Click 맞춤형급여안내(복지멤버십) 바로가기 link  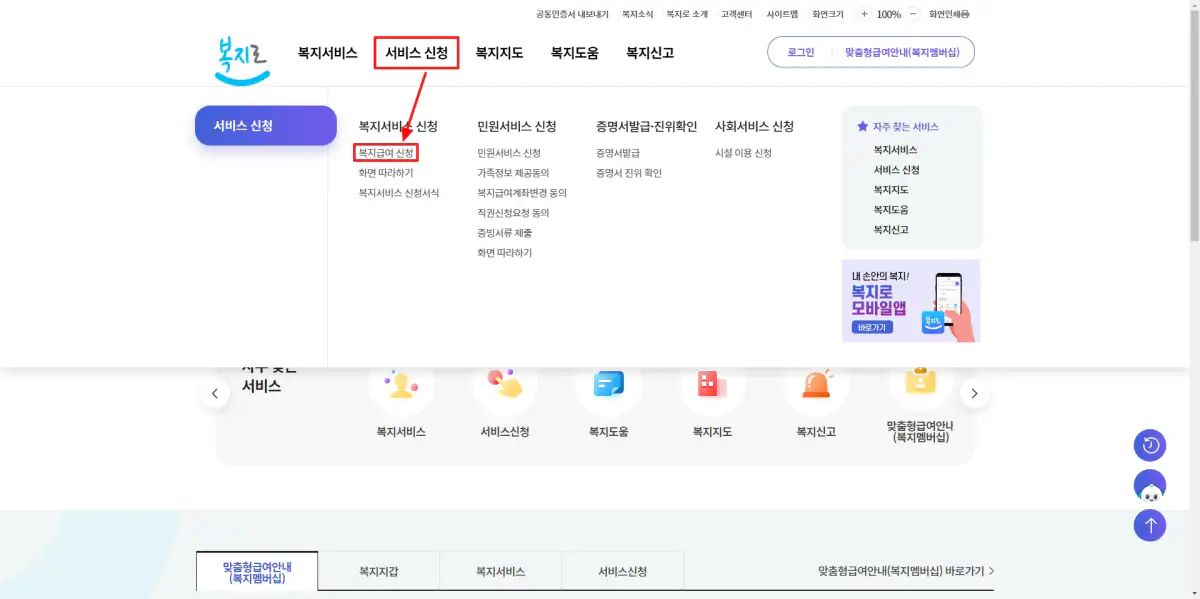(906, 571)
